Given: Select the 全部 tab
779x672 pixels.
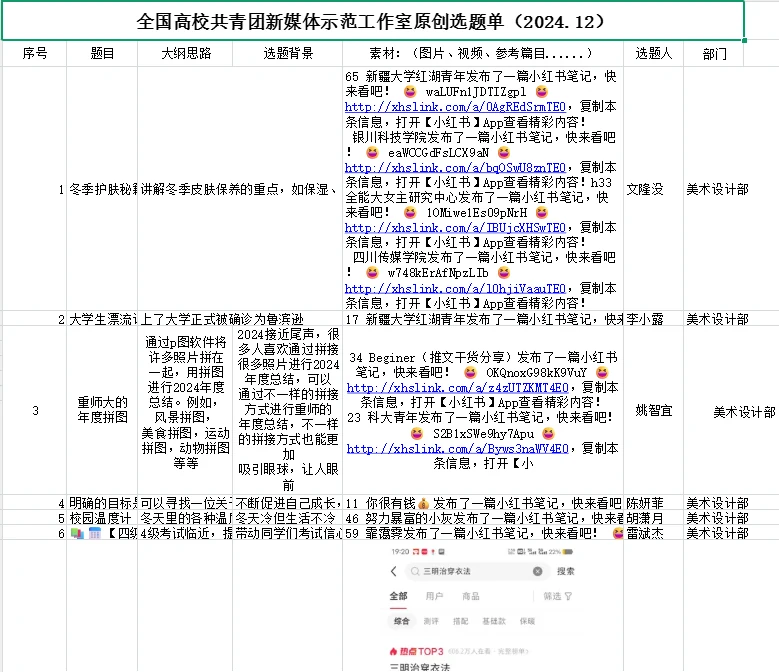Looking at the screenshot, I should (398, 596).
